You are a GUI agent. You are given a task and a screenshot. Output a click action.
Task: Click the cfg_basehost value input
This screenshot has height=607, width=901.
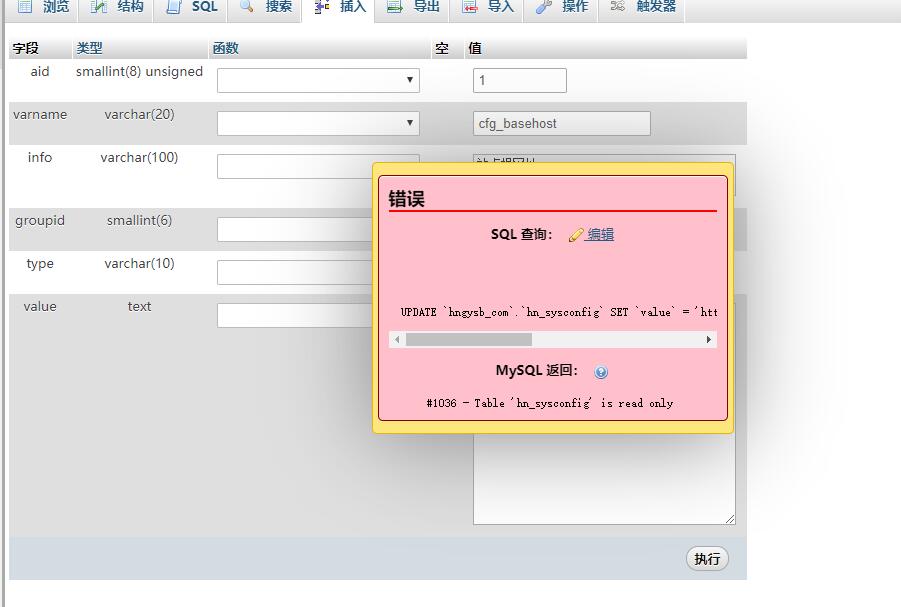(x=562, y=124)
